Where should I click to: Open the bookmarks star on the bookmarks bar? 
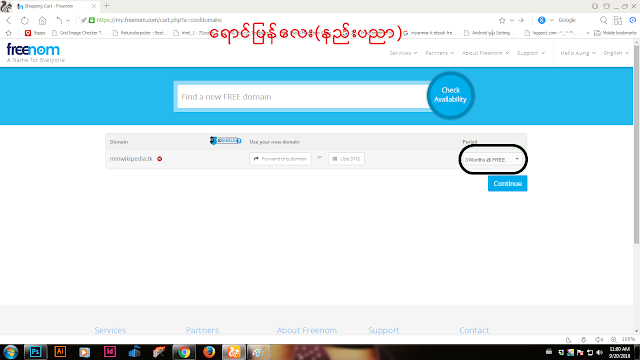click(9, 33)
